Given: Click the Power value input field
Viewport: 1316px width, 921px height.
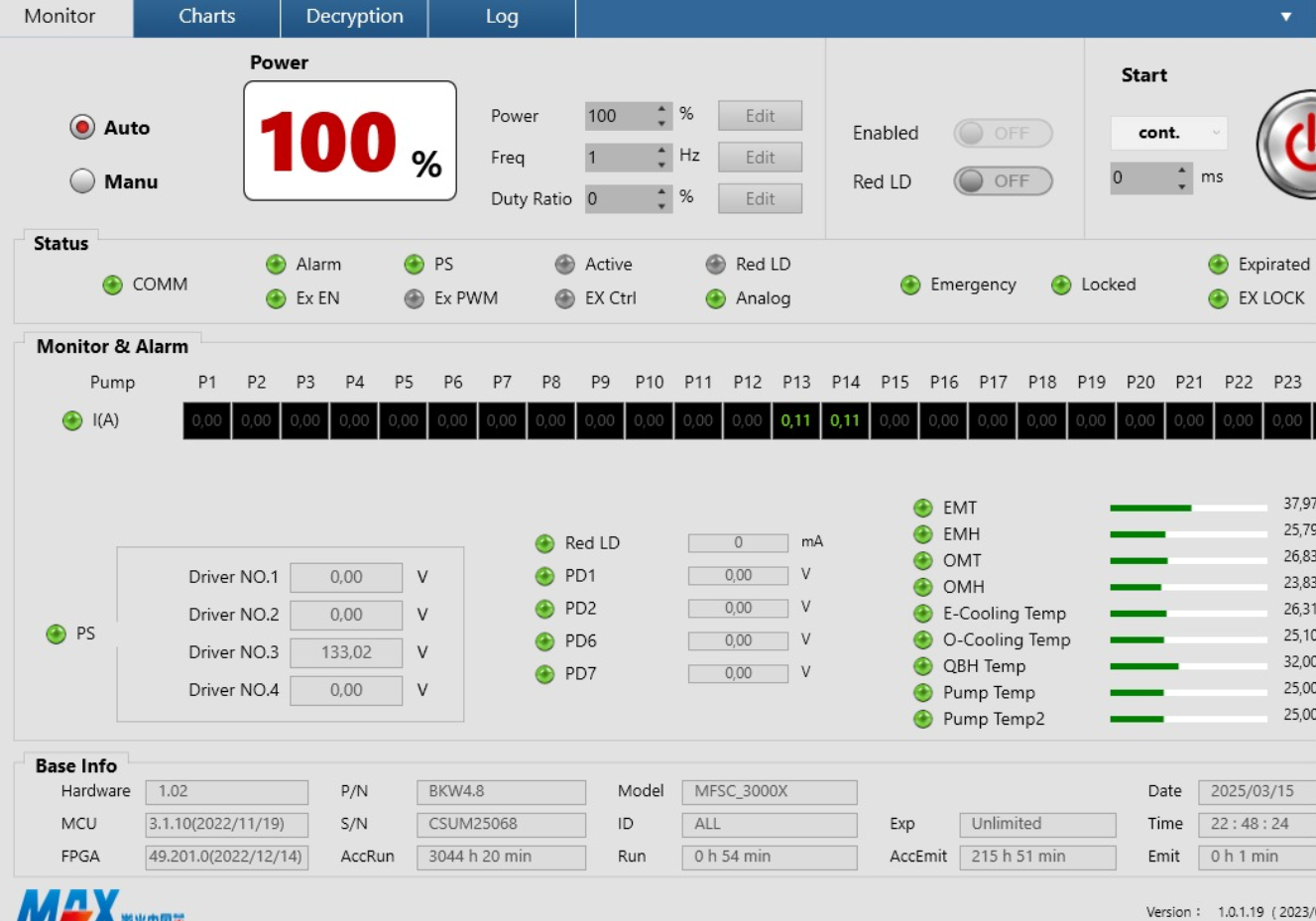Looking at the screenshot, I should pos(620,116).
